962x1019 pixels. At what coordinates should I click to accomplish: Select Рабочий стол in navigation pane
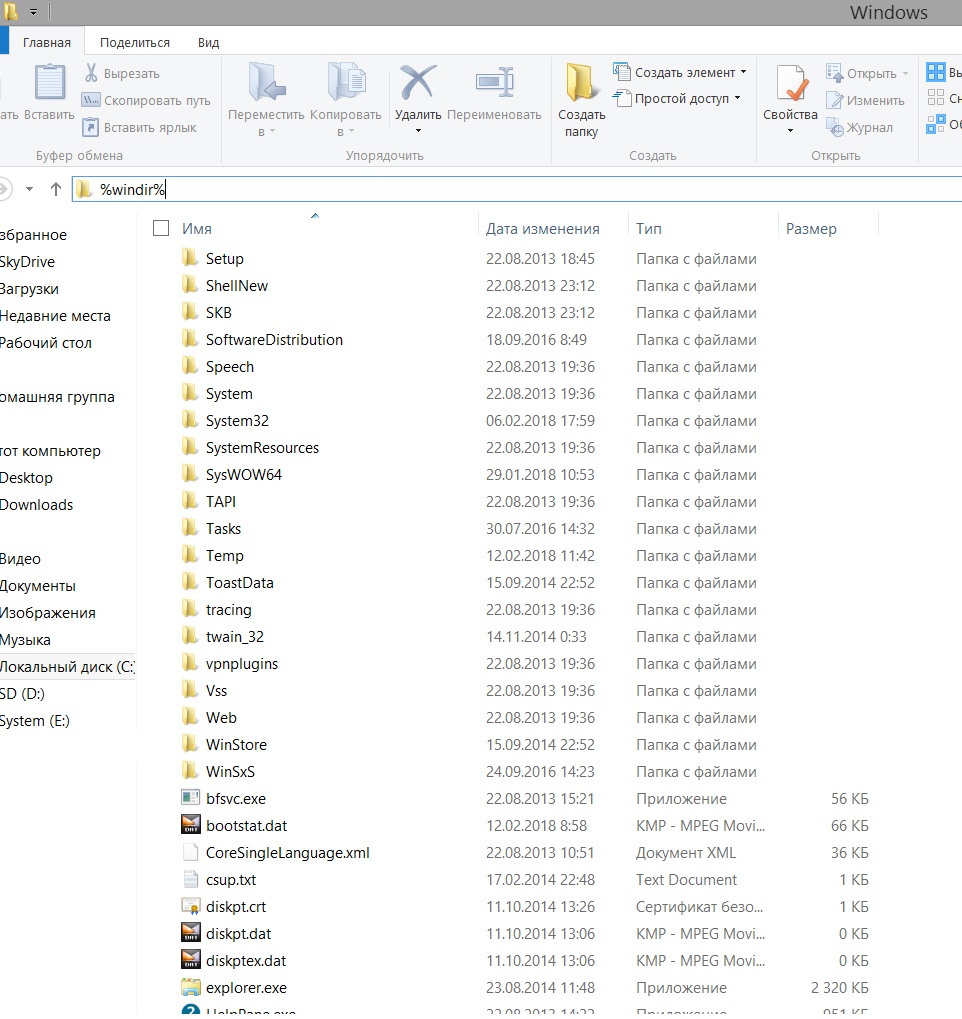tap(46, 342)
